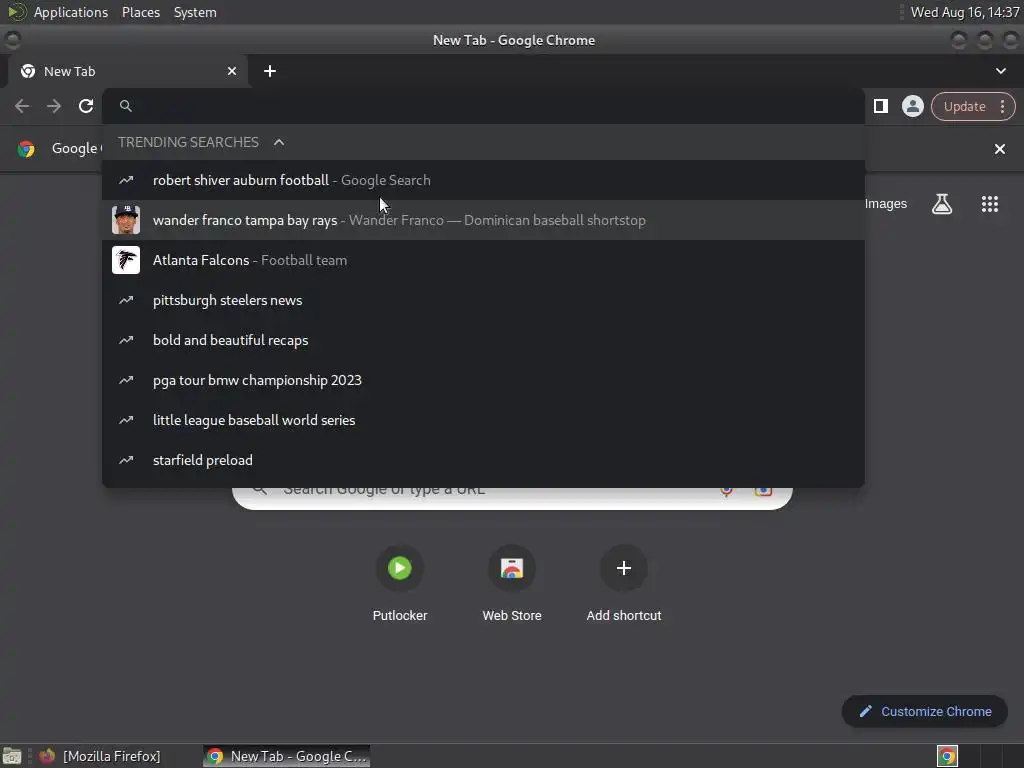The height and width of the screenshot is (768, 1024).
Task: Go forward with the forward arrow
Action: pos(54,106)
